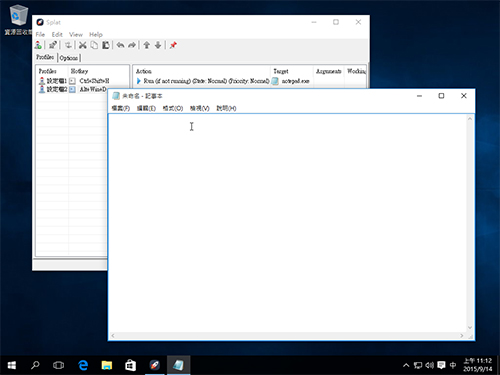Screen dimensions: 500x375
Task: Click the hotkey icon beside Ctrl+Shift+H
Action: 72,81
